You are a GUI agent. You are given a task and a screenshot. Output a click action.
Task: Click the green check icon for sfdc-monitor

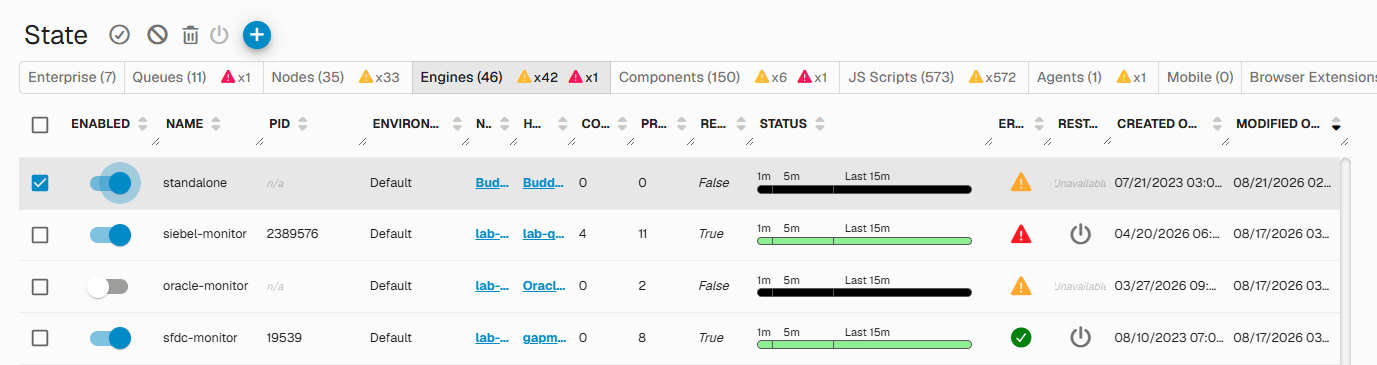pyautogui.click(x=1020, y=338)
